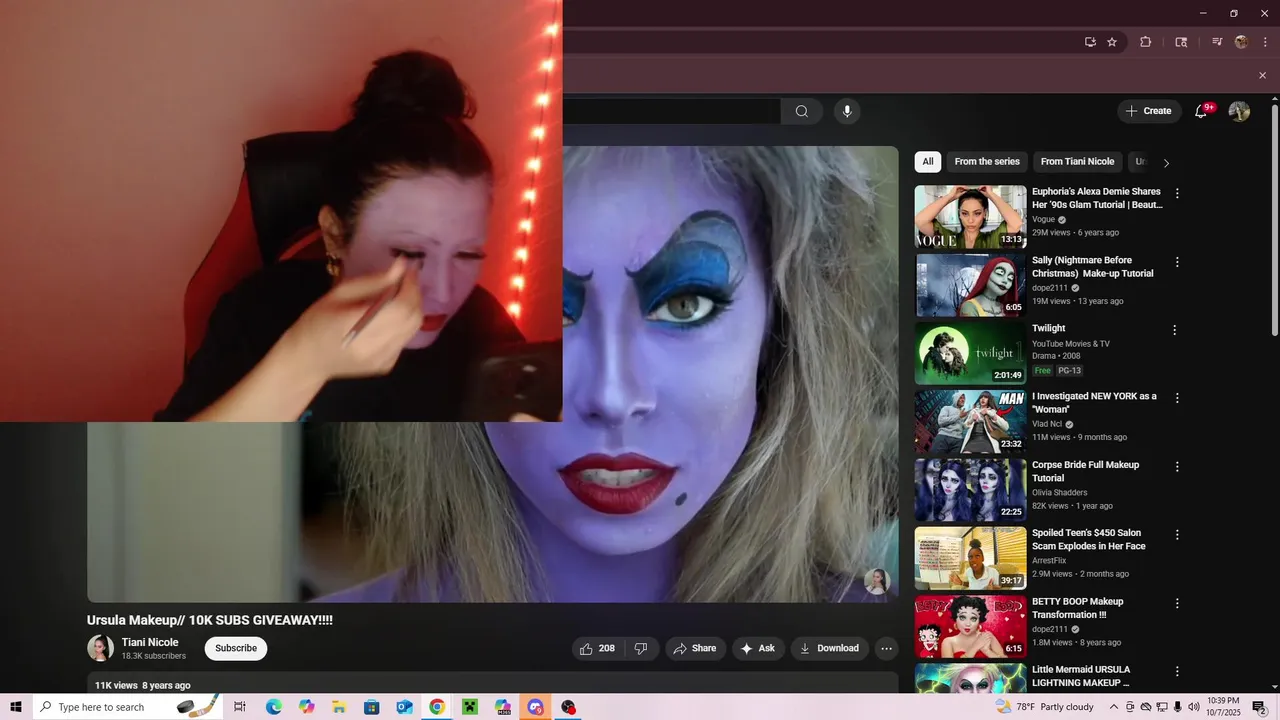Open weather widget 78°F Partly cloudy
The image size is (1280, 720).
point(1045,707)
